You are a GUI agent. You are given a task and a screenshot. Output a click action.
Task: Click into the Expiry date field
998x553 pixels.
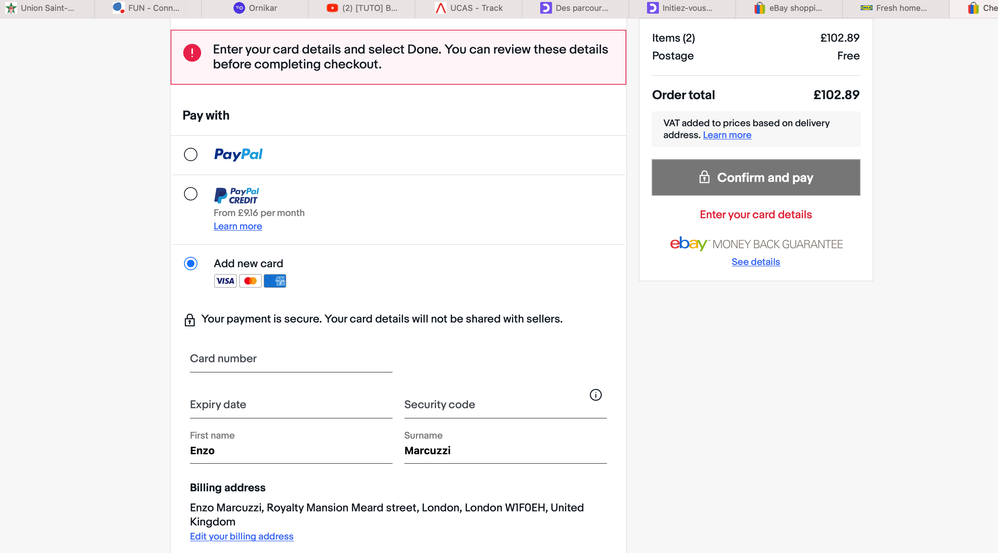click(x=291, y=405)
